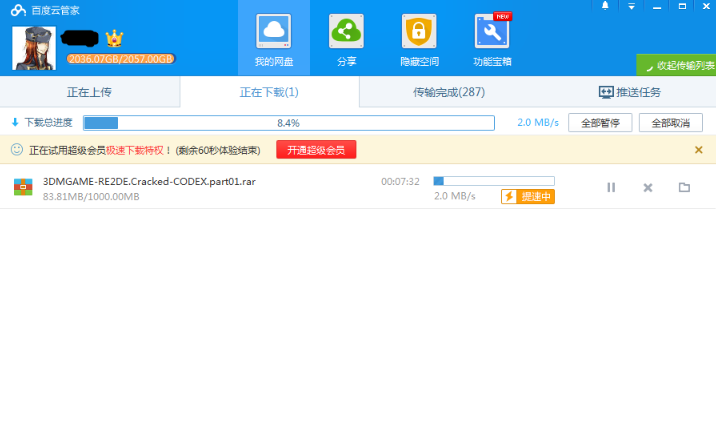The image size is (716, 446).
Task: Click the 极速下载特权 red link text
Action: (135, 150)
